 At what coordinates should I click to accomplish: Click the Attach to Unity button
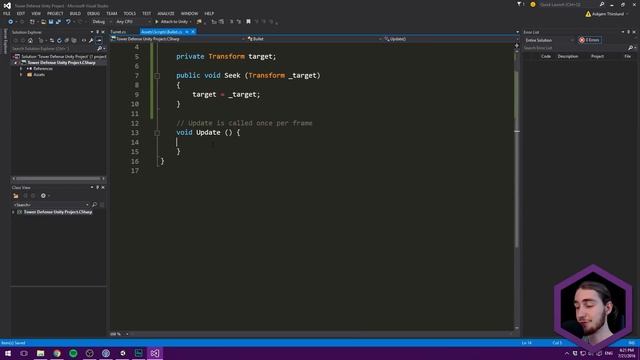tap(173, 22)
